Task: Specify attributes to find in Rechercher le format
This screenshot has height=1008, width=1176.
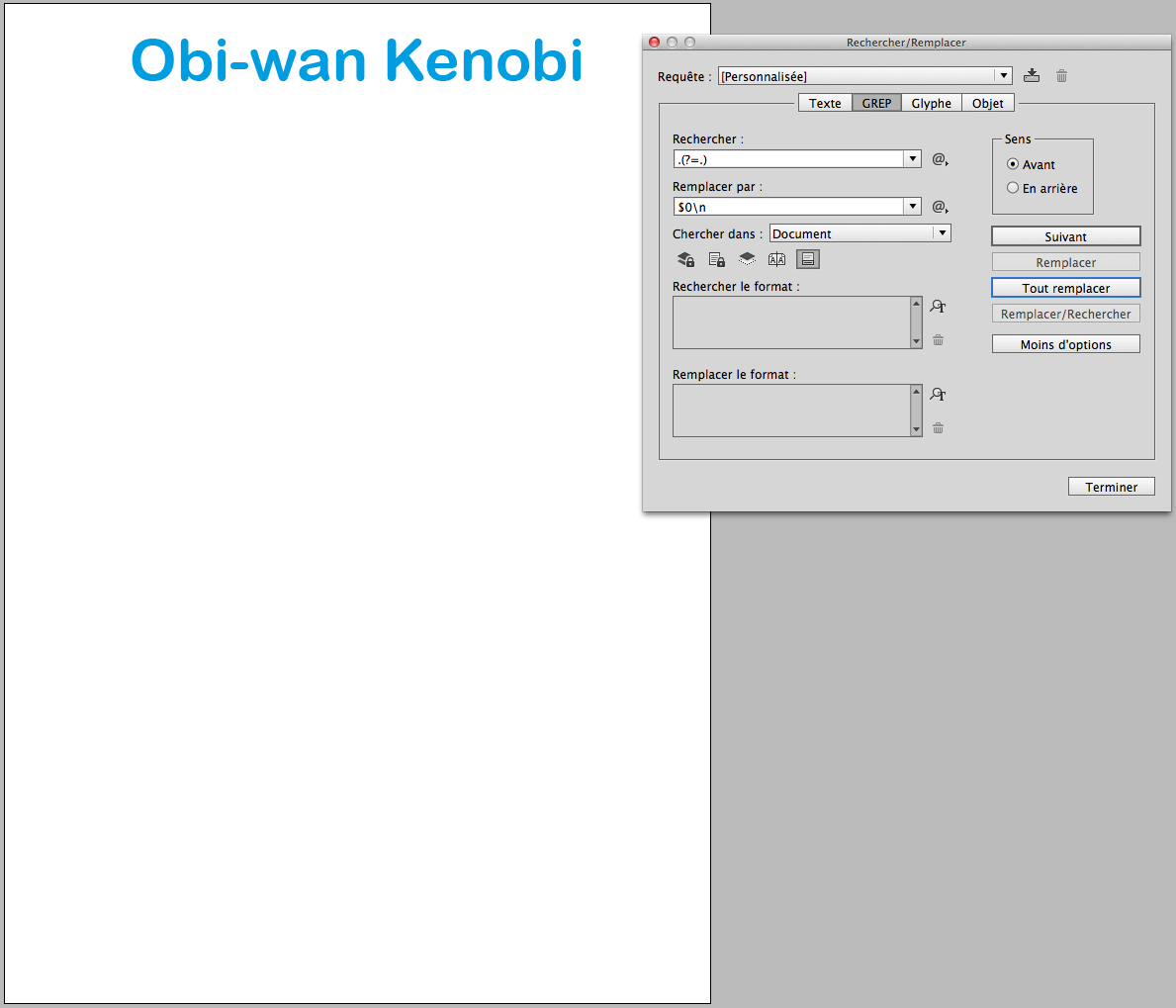Action: pos(939,306)
